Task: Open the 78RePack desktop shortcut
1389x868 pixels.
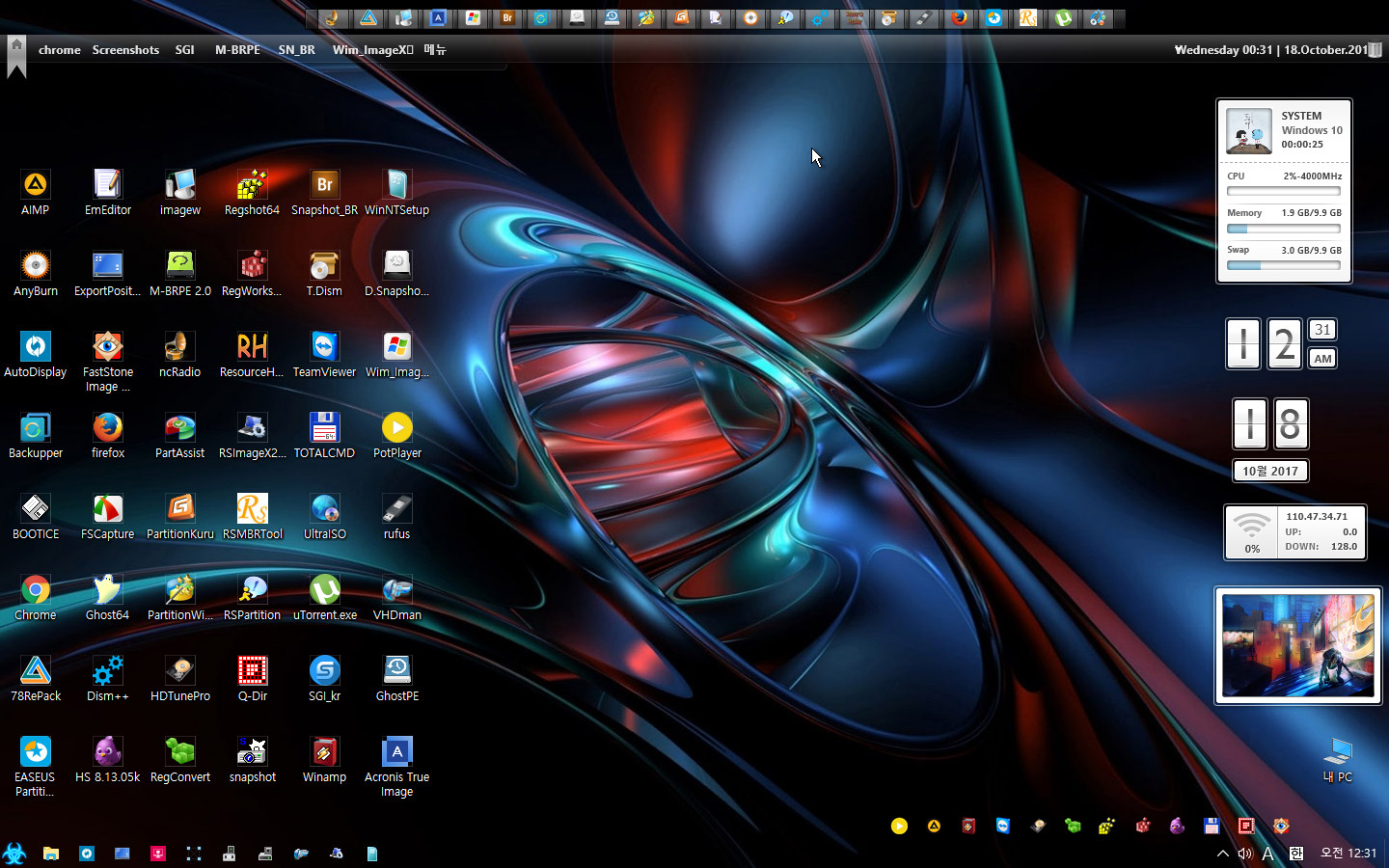Action: click(36, 678)
